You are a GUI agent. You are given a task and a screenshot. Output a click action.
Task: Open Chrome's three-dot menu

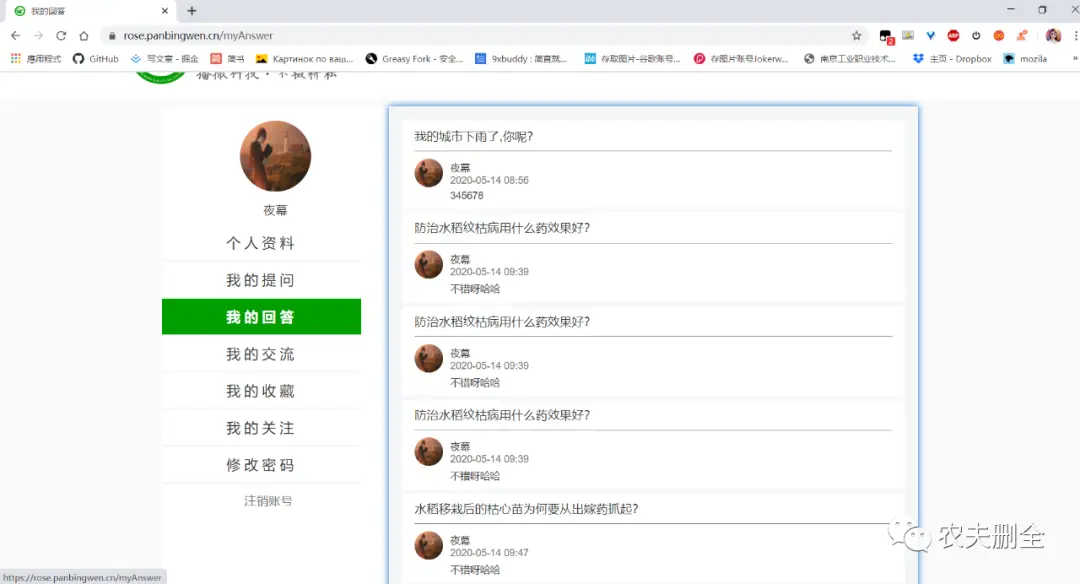(x=1076, y=36)
